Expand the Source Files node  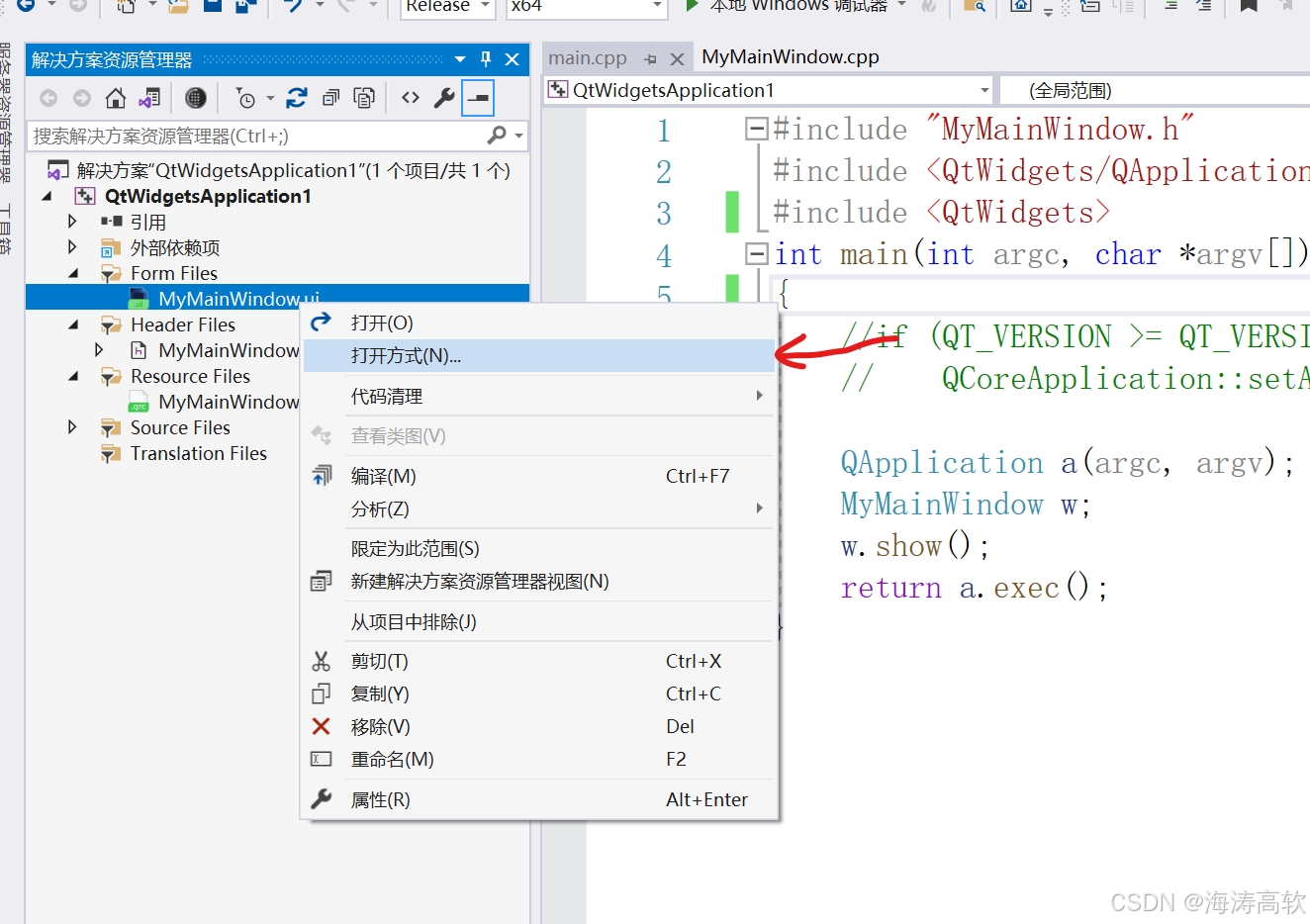point(71,426)
